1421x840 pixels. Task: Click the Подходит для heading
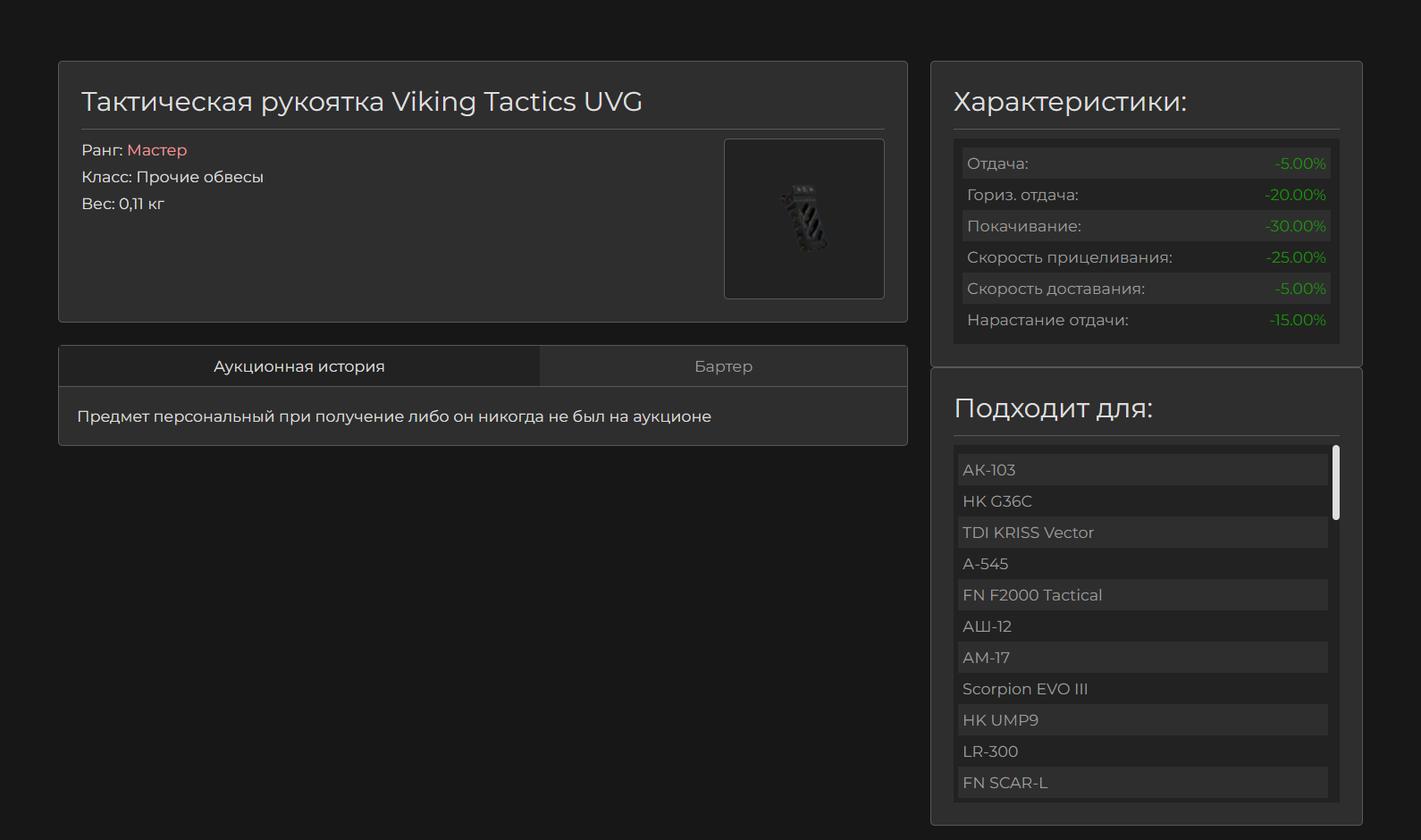(1054, 408)
